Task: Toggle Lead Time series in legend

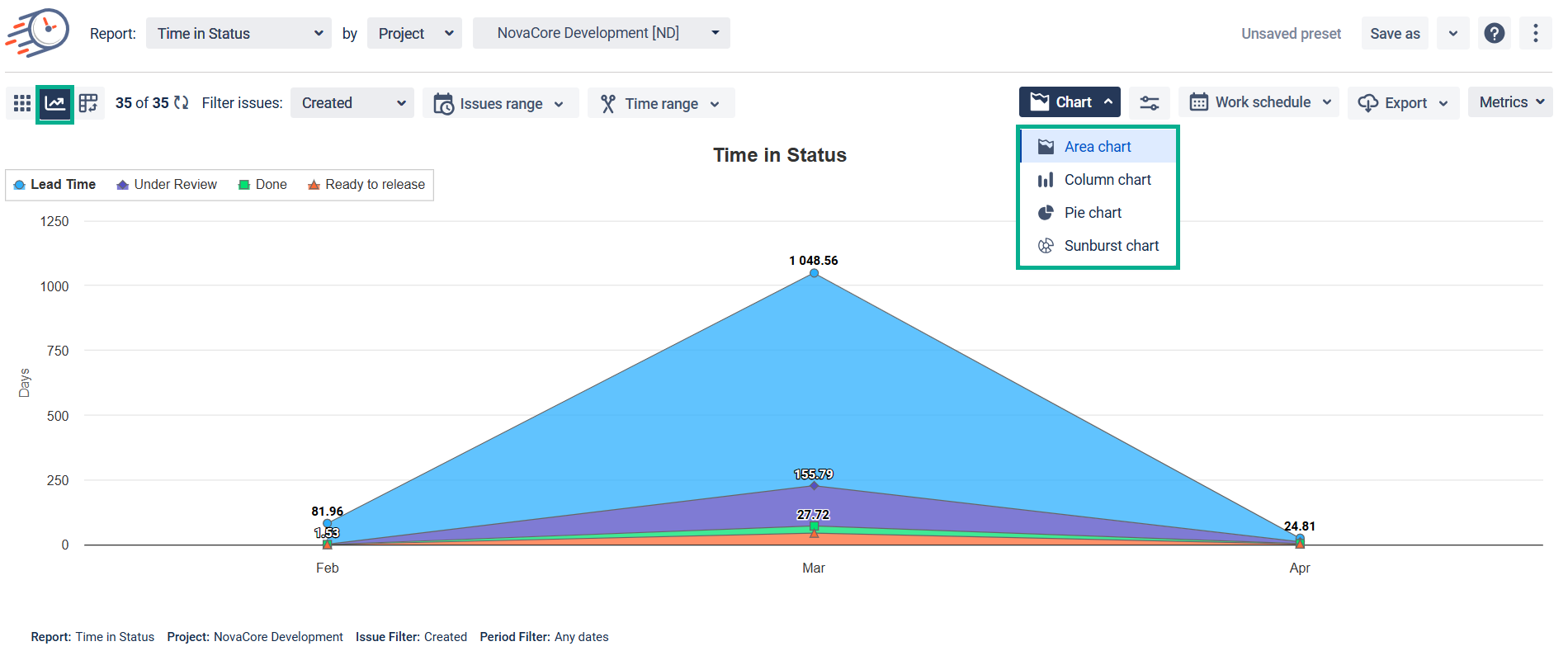Action: pos(55,185)
